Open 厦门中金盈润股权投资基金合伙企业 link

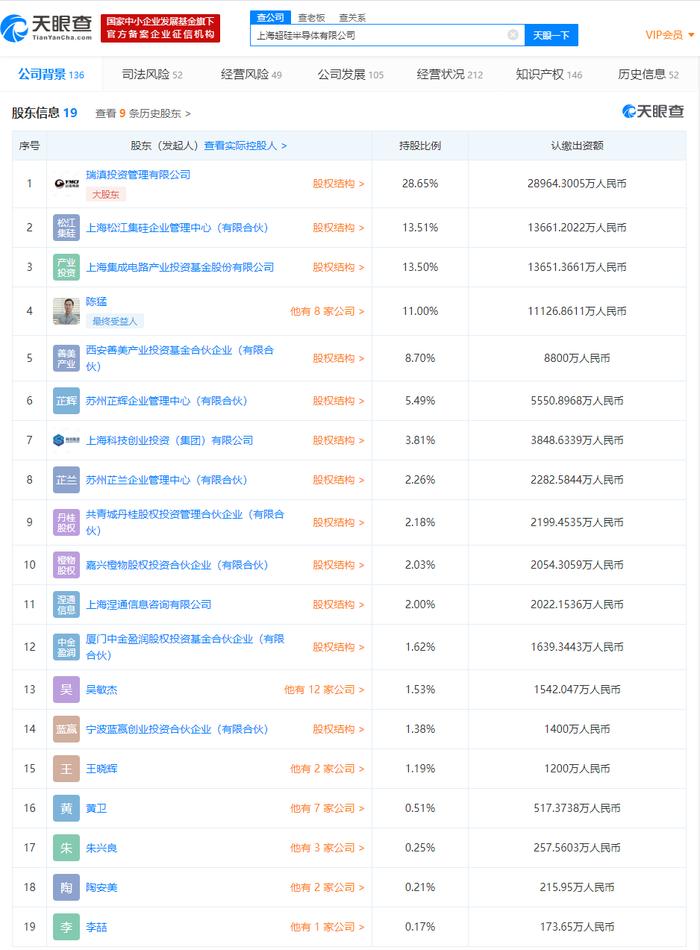pyautogui.click(x=185, y=647)
